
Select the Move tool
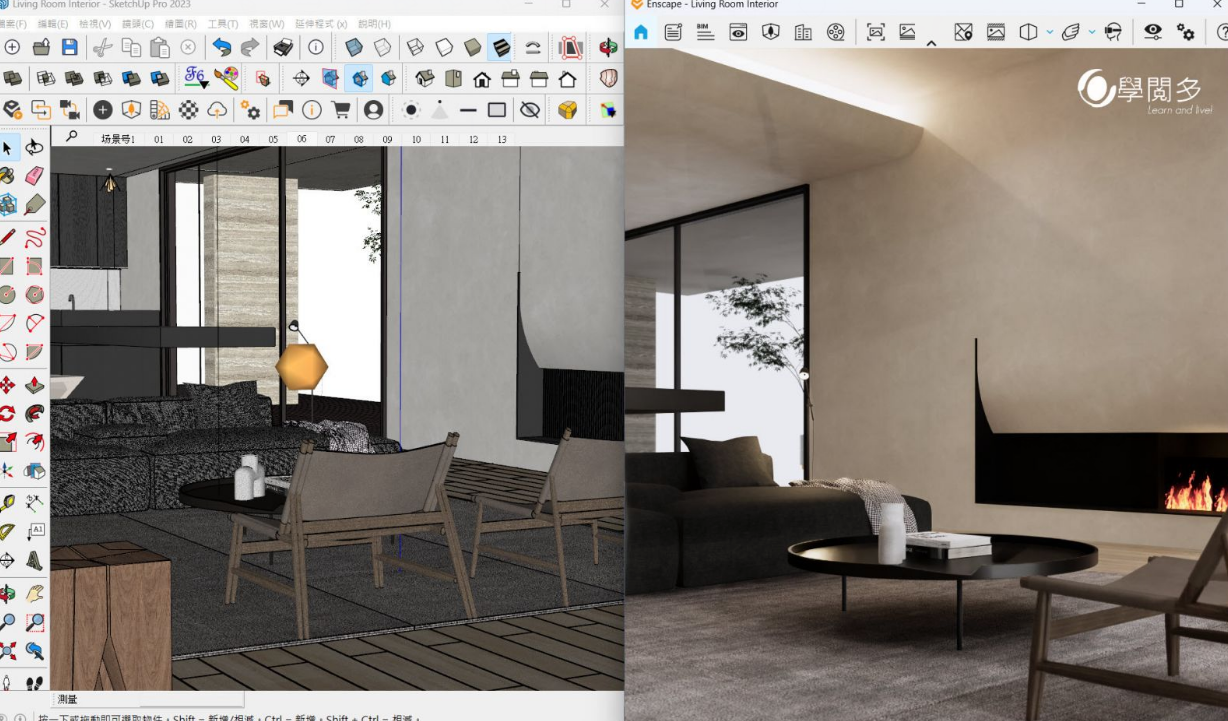tap(8, 385)
